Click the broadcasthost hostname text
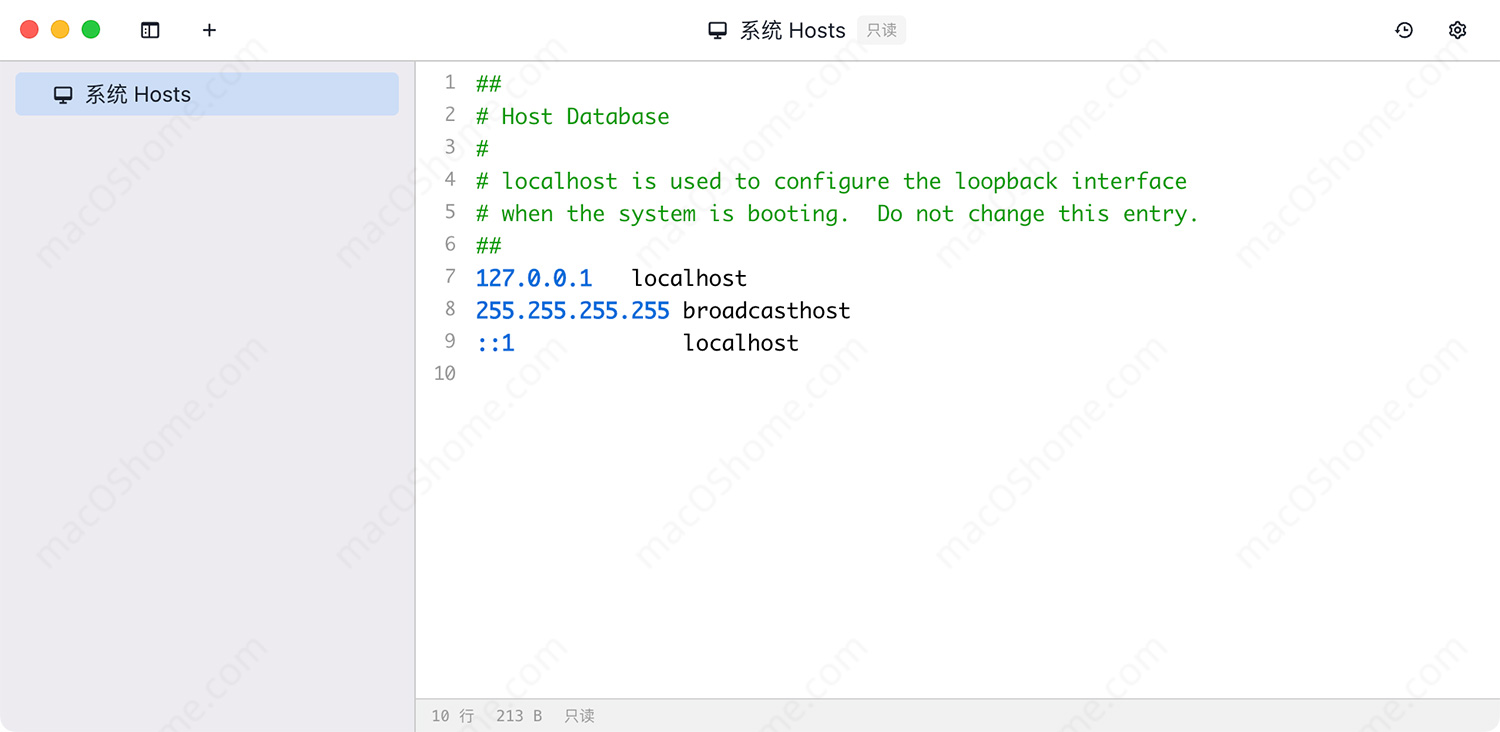 766,311
